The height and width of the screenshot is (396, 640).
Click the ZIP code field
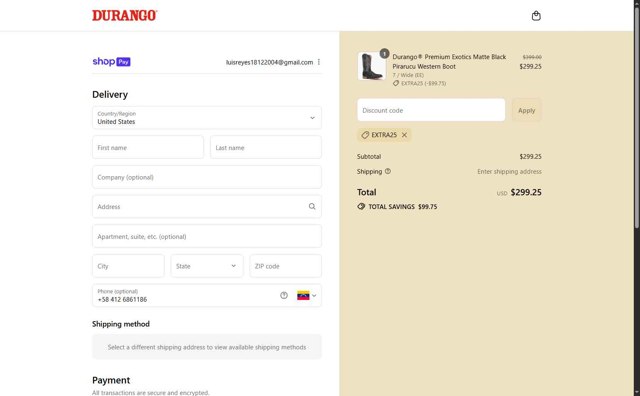coord(286,266)
